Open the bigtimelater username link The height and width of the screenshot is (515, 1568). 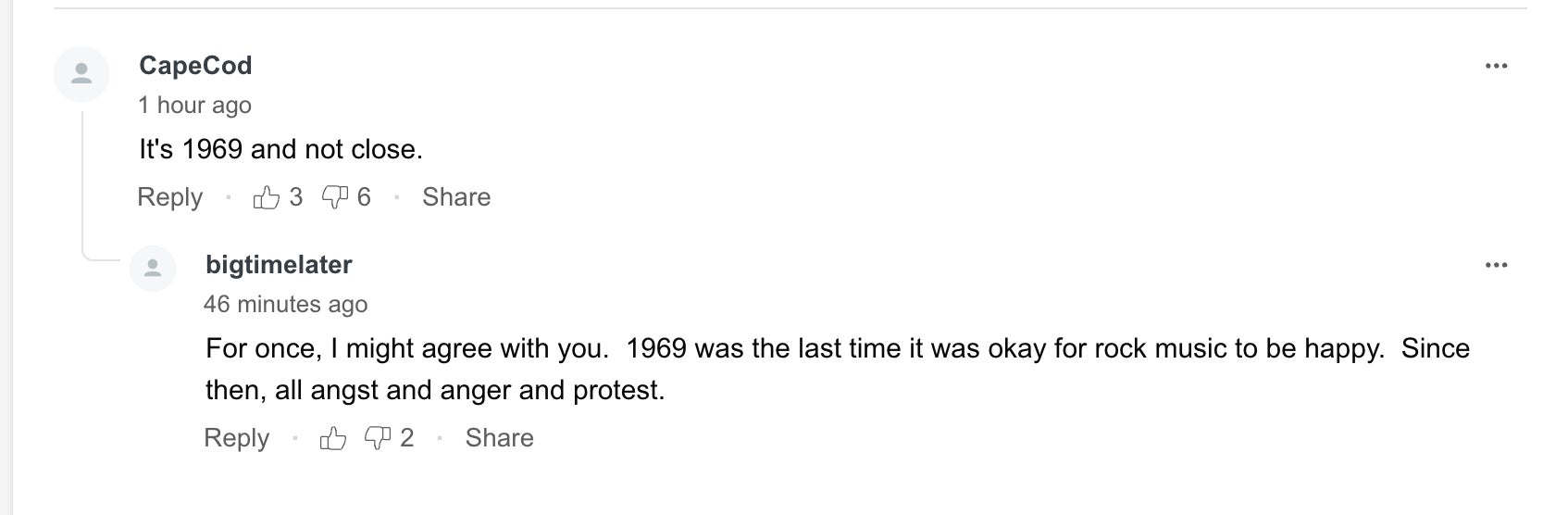click(x=279, y=265)
